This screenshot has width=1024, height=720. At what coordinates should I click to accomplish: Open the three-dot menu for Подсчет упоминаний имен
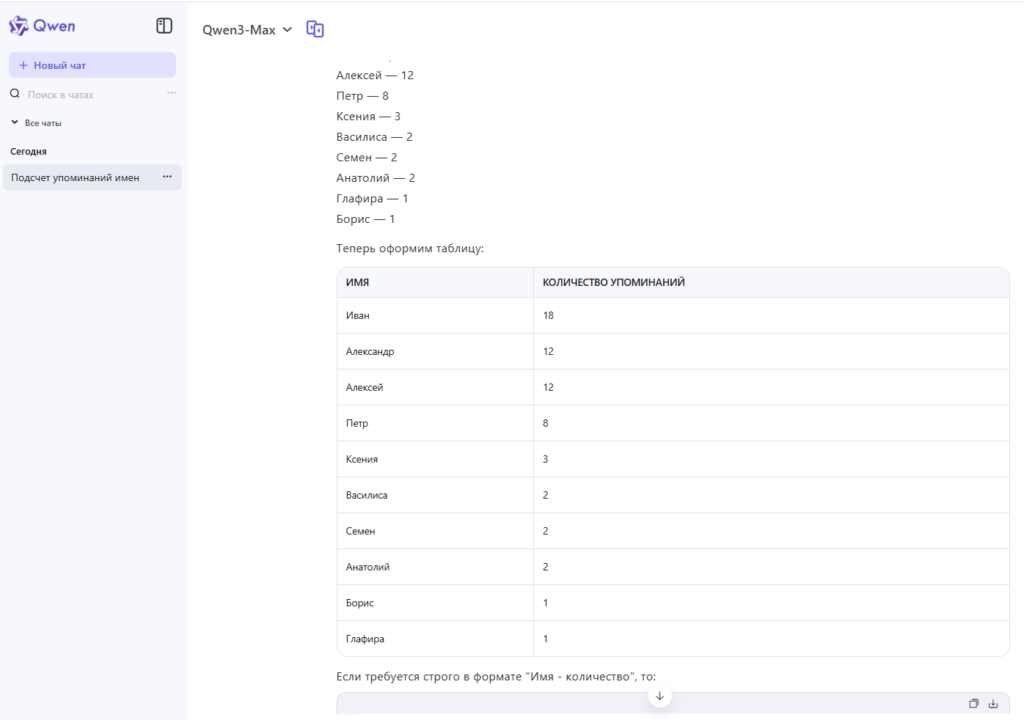[167, 178]
